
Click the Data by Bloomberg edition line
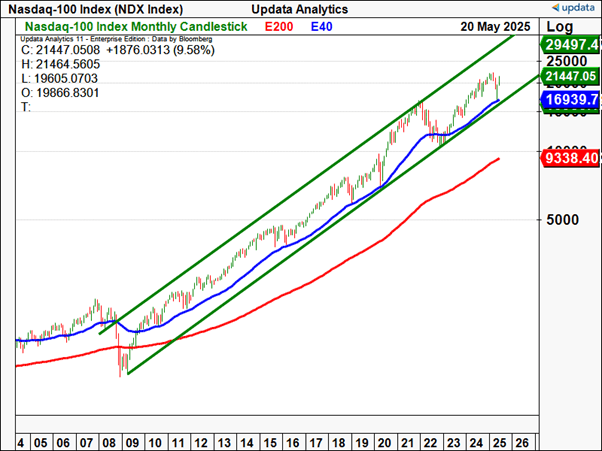click(x=116, y=39)
